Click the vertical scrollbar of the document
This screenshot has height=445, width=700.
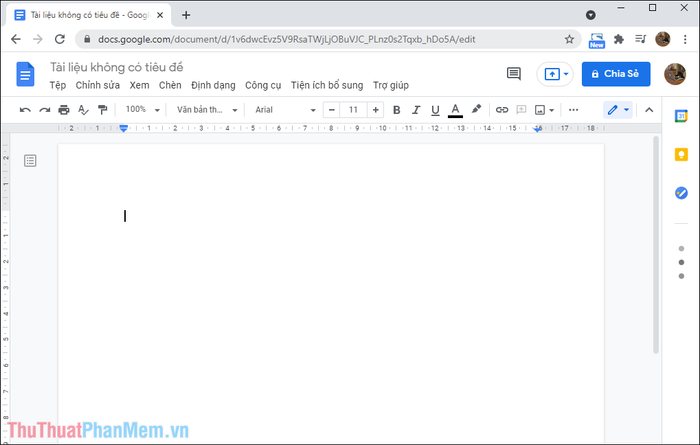(656, 245)
